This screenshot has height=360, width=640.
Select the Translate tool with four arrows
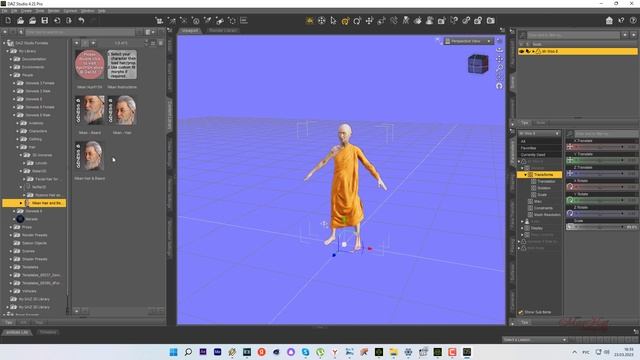click(x=369, y=20)
